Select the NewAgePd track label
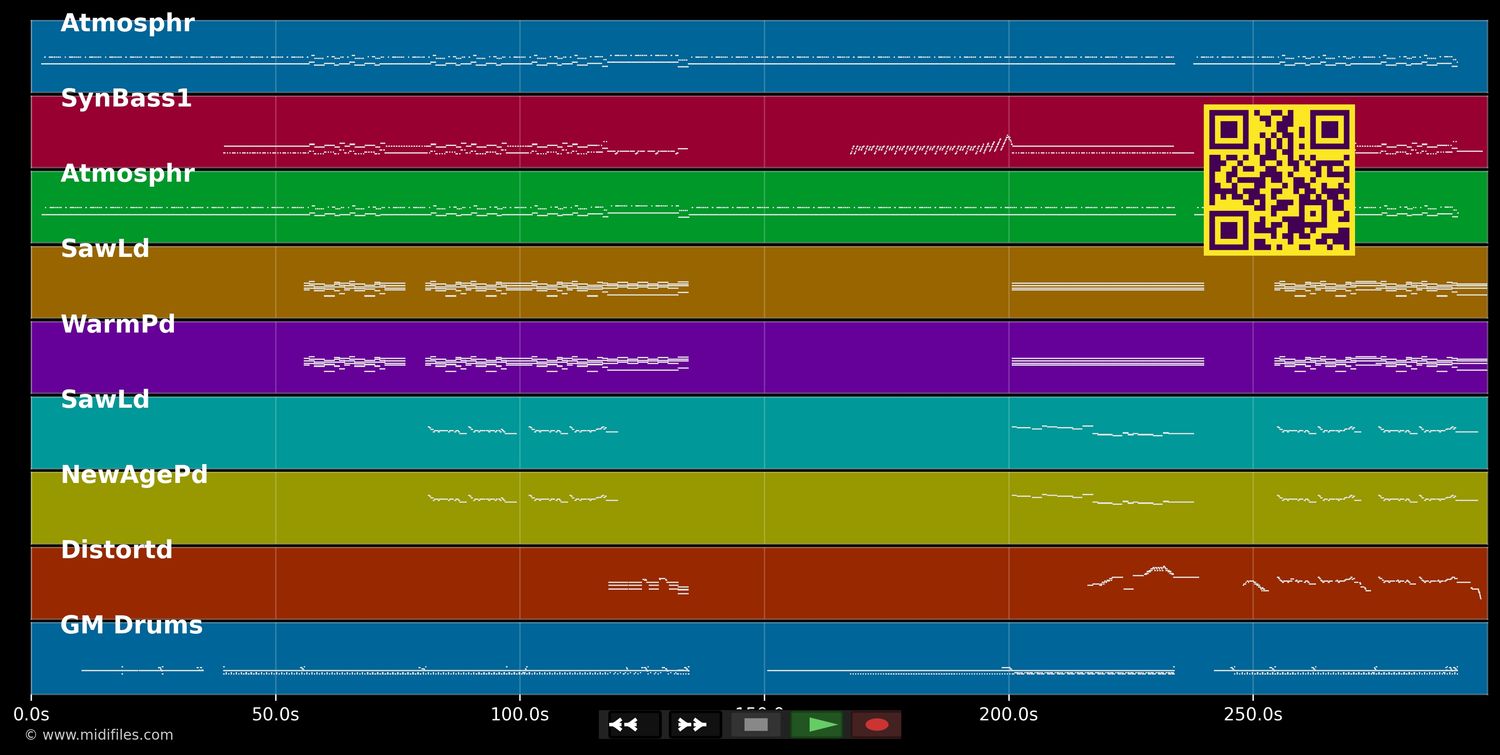 coord(134,475)
